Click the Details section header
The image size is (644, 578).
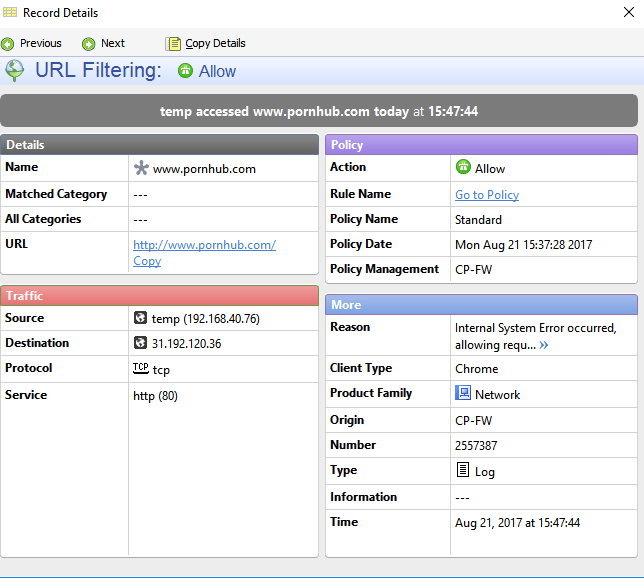(x=159, y=145)
